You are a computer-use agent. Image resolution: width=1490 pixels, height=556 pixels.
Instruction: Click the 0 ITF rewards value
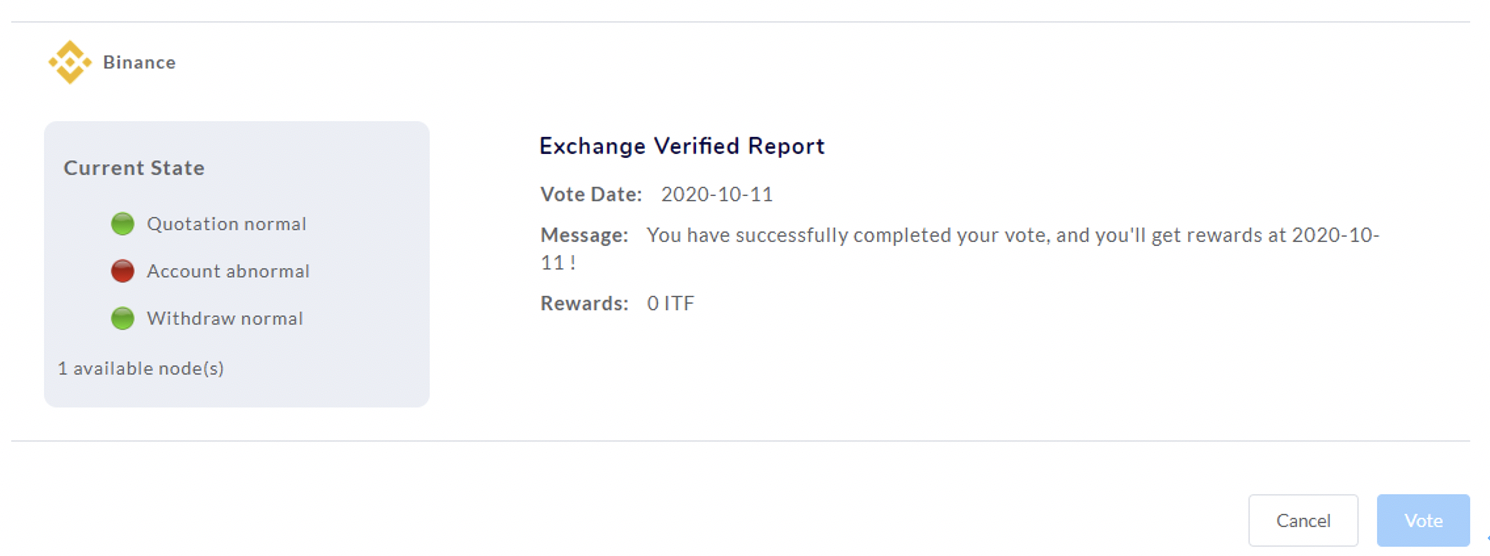pyautogui.click(x=670, y=303)
